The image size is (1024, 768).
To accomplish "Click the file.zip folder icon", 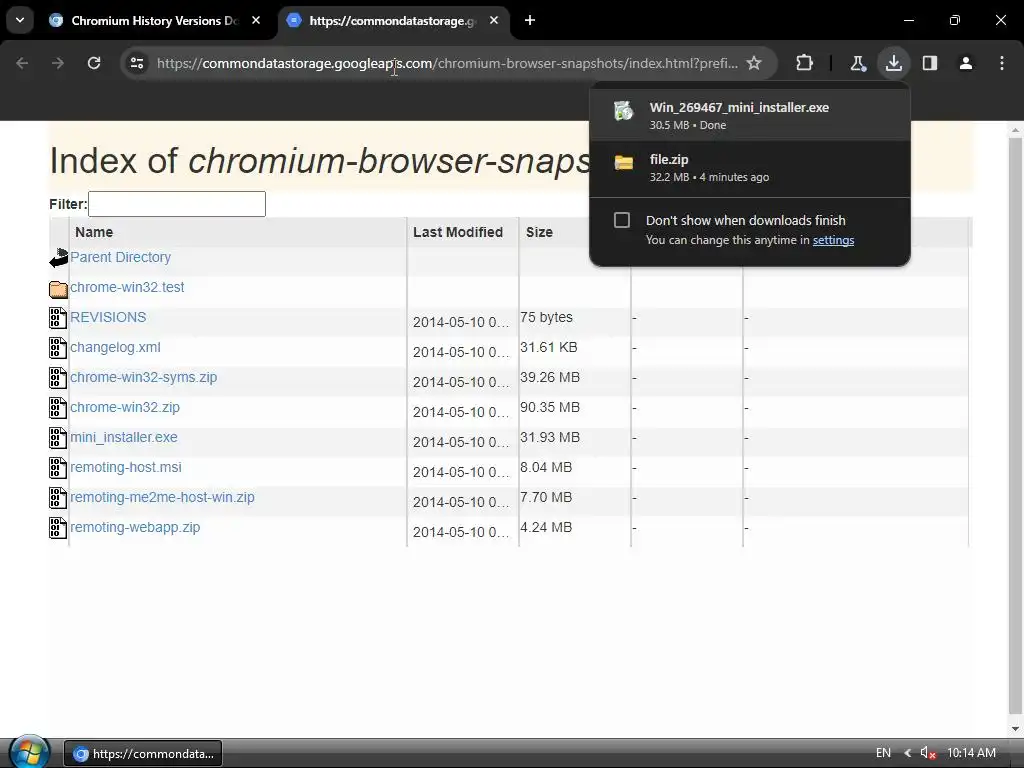I will 624,162.
